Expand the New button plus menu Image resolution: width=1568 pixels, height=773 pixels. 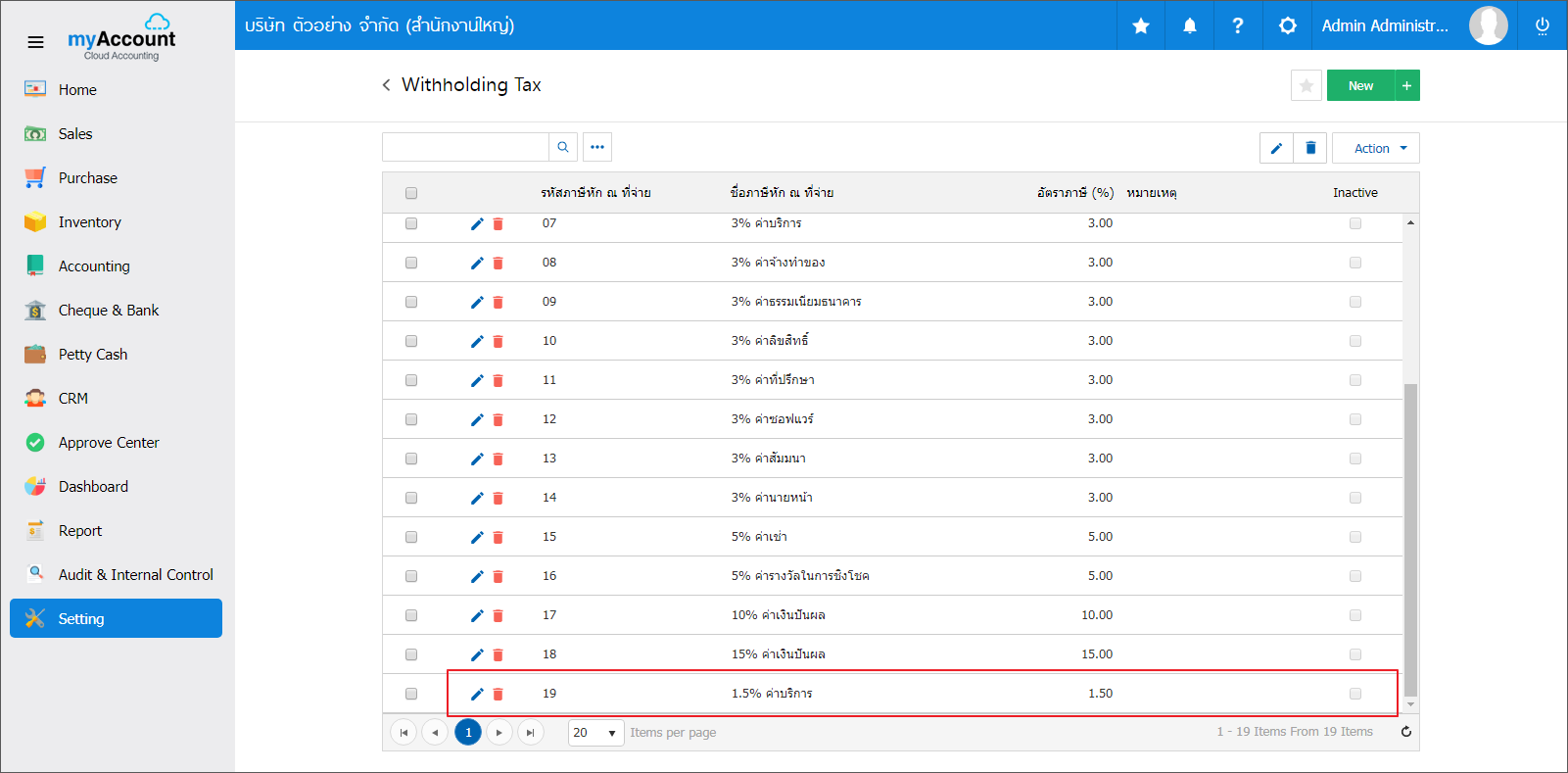coord(1406,85)
